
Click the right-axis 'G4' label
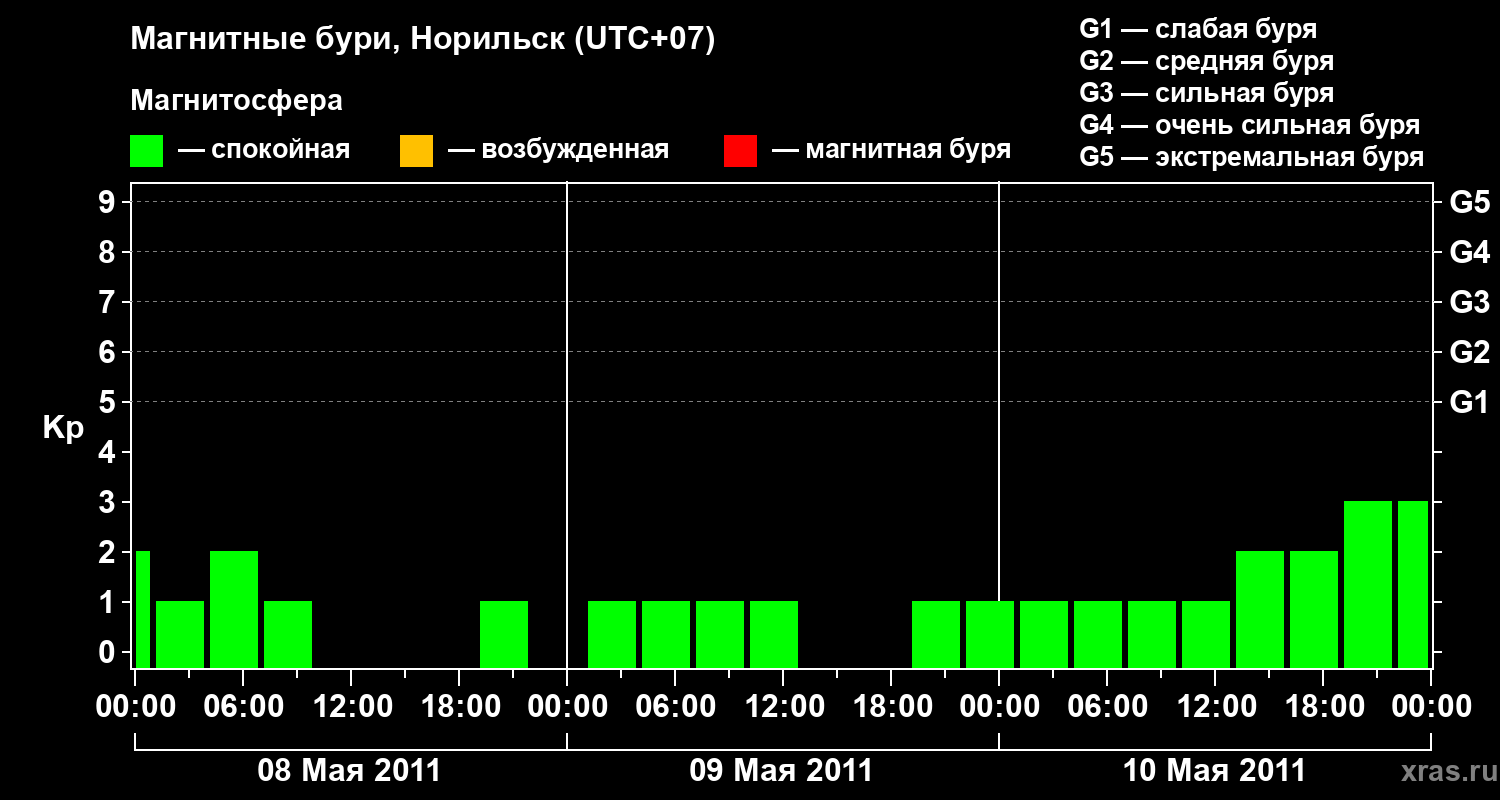tap(1469, 252)
